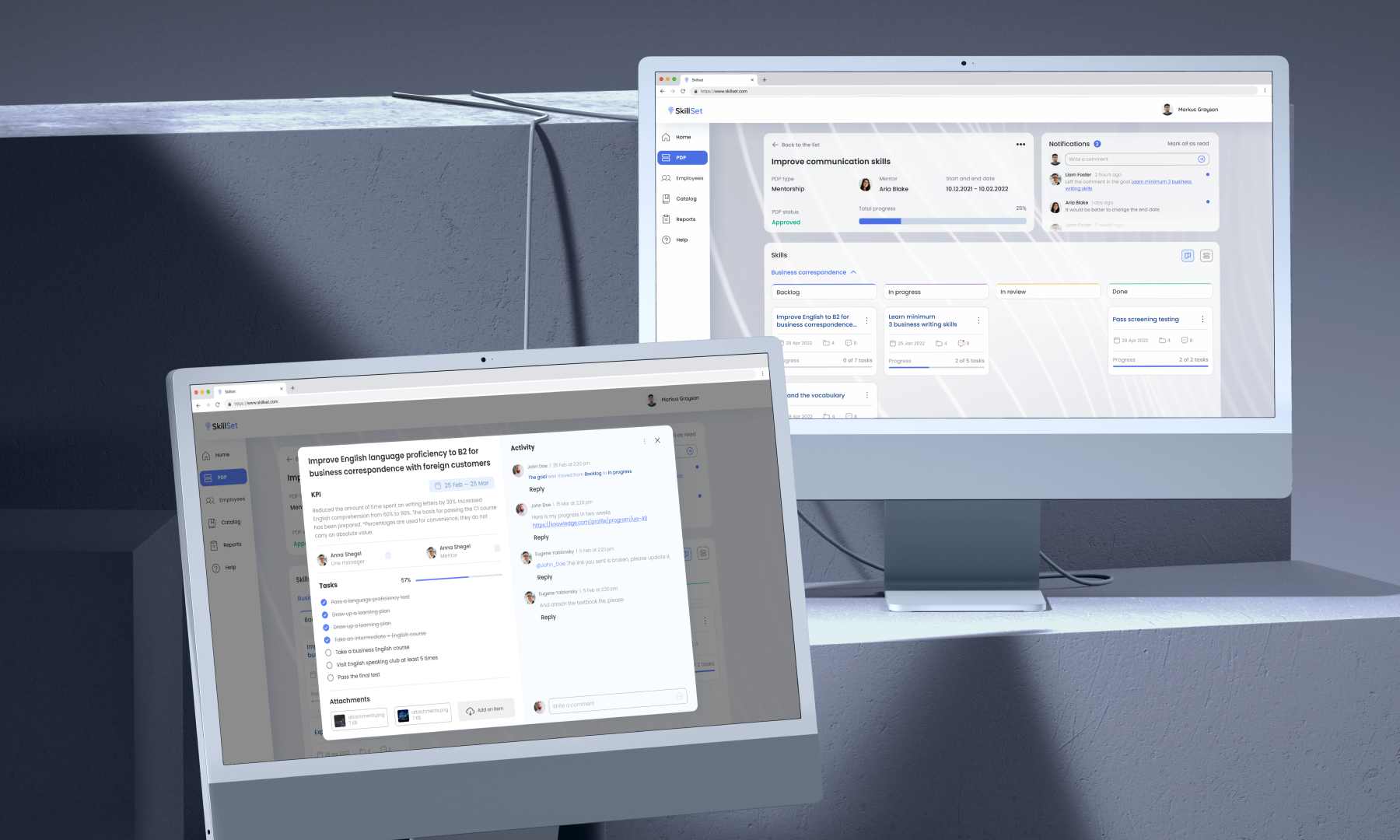1400x840 pixels.
Task: Check Pass the final test task
Action: coord(331,678)
